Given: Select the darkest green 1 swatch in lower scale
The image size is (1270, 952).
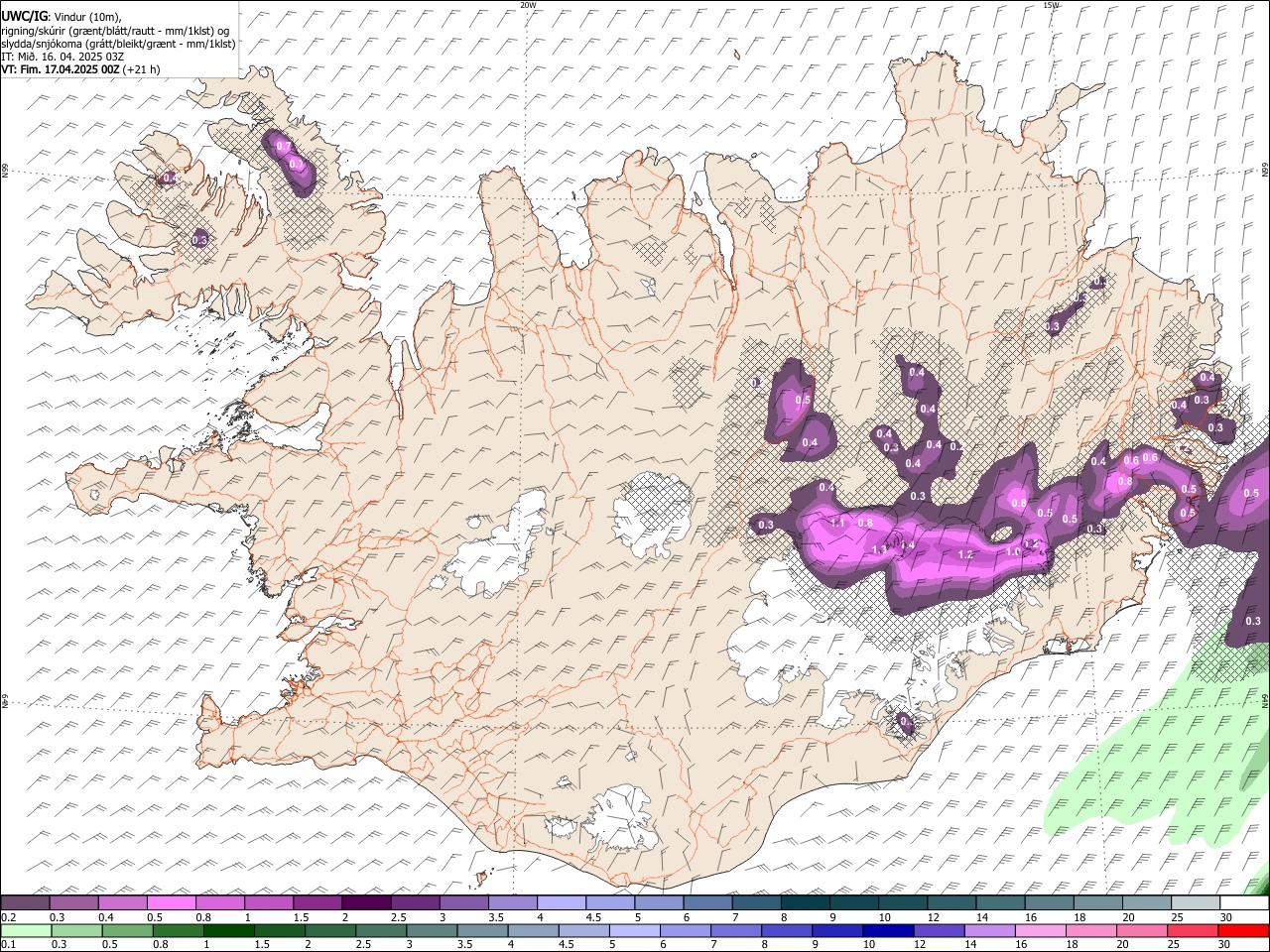Looking at the screenshot, I should [229, 930].
